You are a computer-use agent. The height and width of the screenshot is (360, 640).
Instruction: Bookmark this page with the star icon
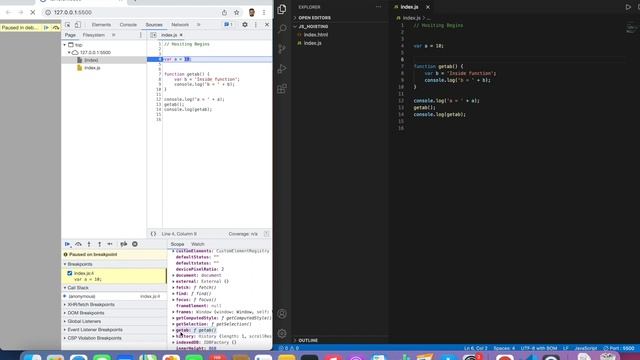[x=236, y=13]
